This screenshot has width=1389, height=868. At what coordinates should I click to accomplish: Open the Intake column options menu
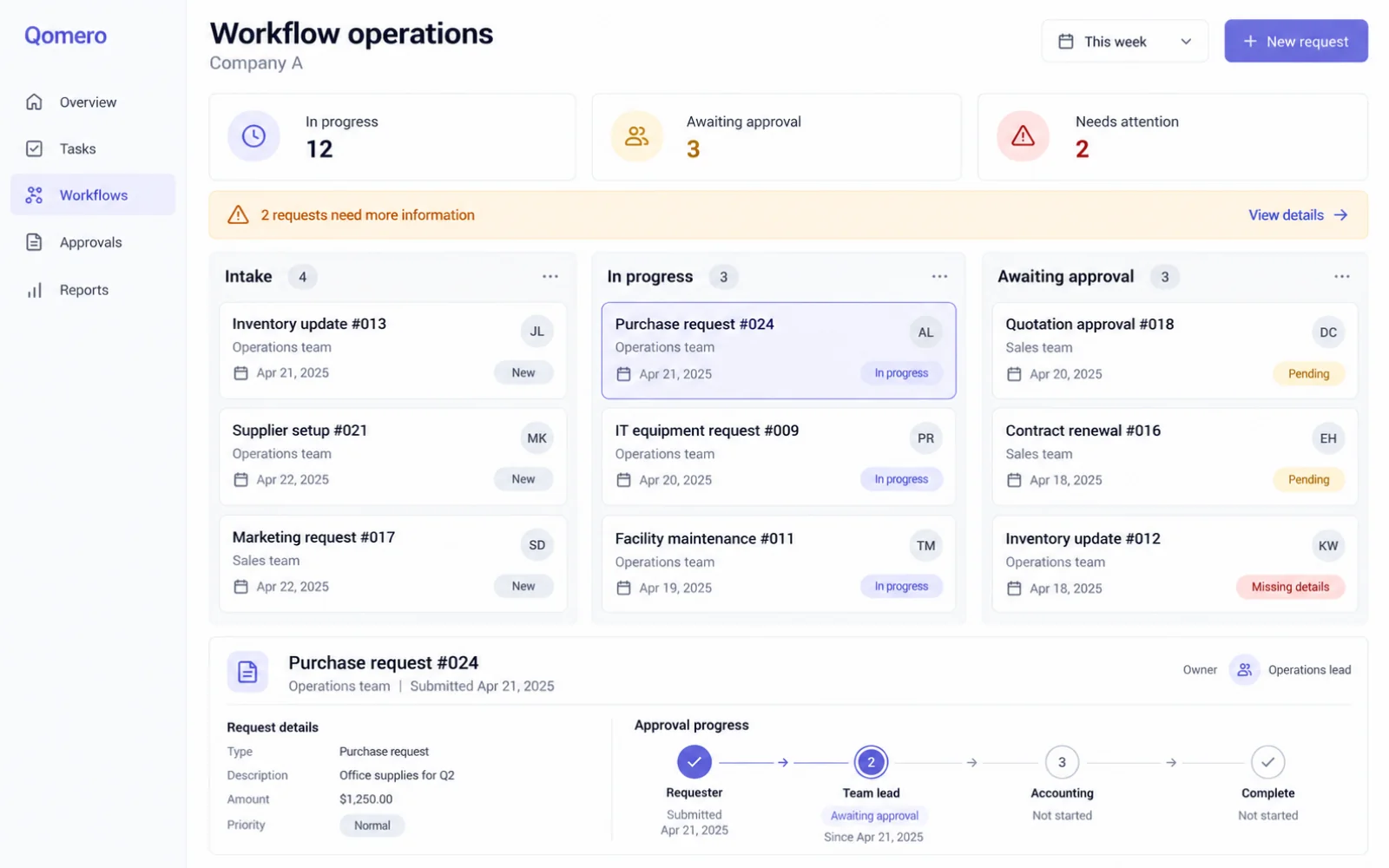coord(550,277)
